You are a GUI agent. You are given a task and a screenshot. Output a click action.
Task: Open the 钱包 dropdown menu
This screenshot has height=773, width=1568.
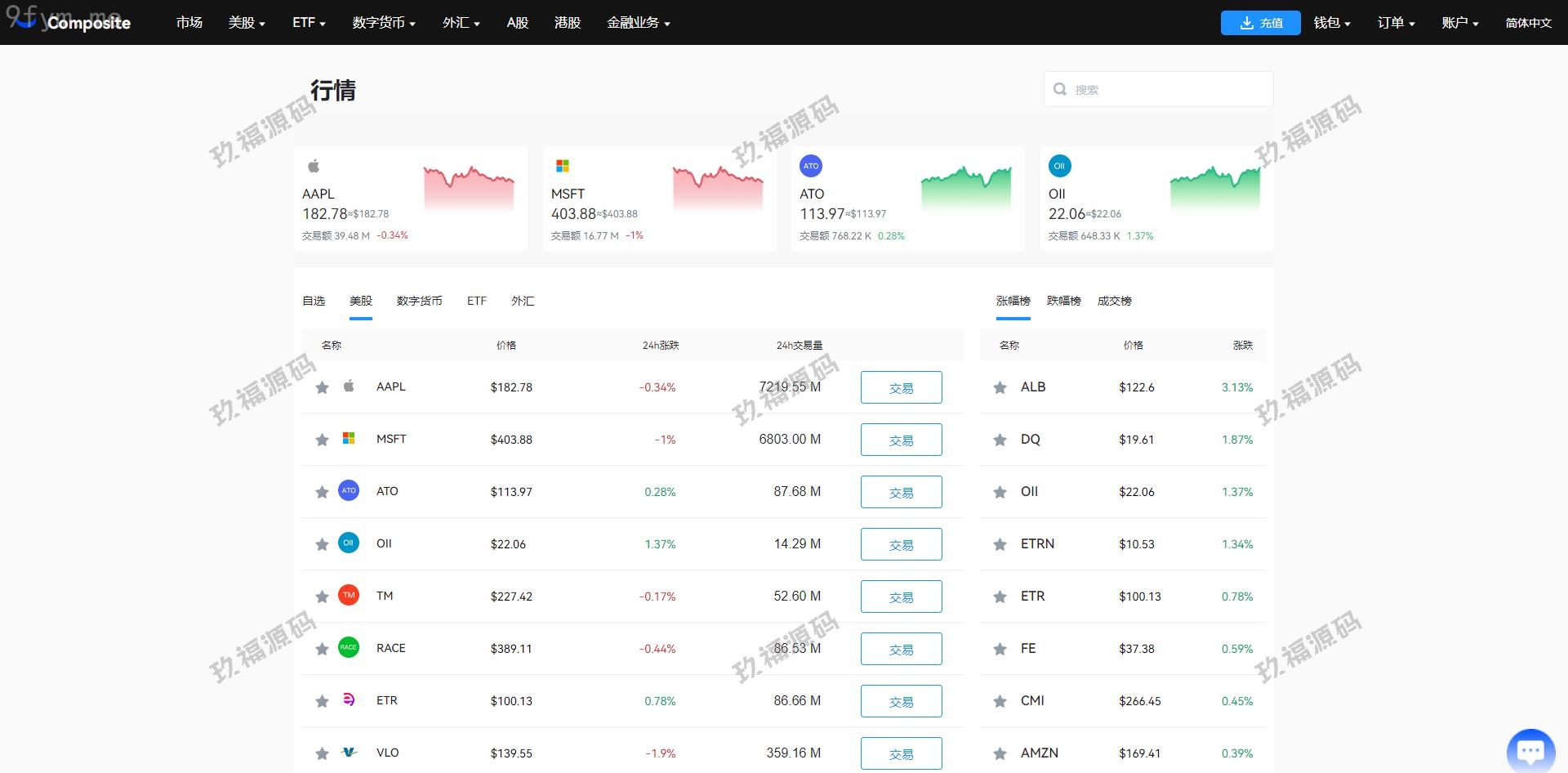pos(1331,23)
